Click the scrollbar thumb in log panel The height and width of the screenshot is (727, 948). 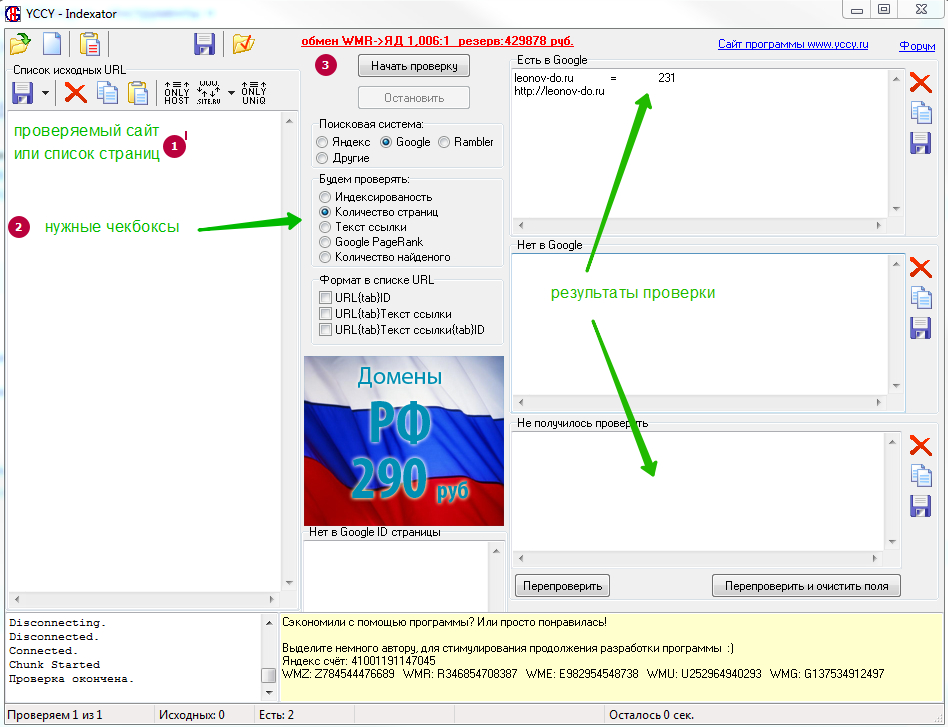click(x=268, y=675)
